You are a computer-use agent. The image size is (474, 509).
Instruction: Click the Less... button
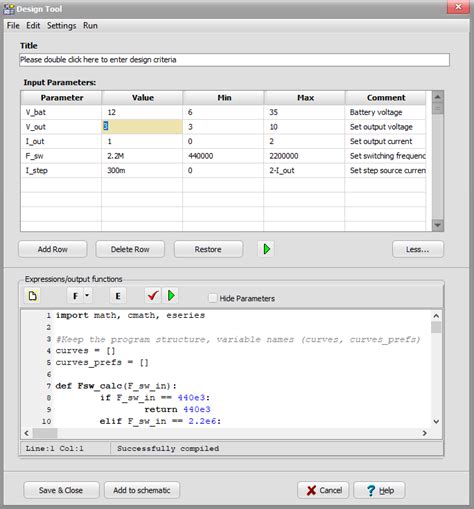coord(418,249)
